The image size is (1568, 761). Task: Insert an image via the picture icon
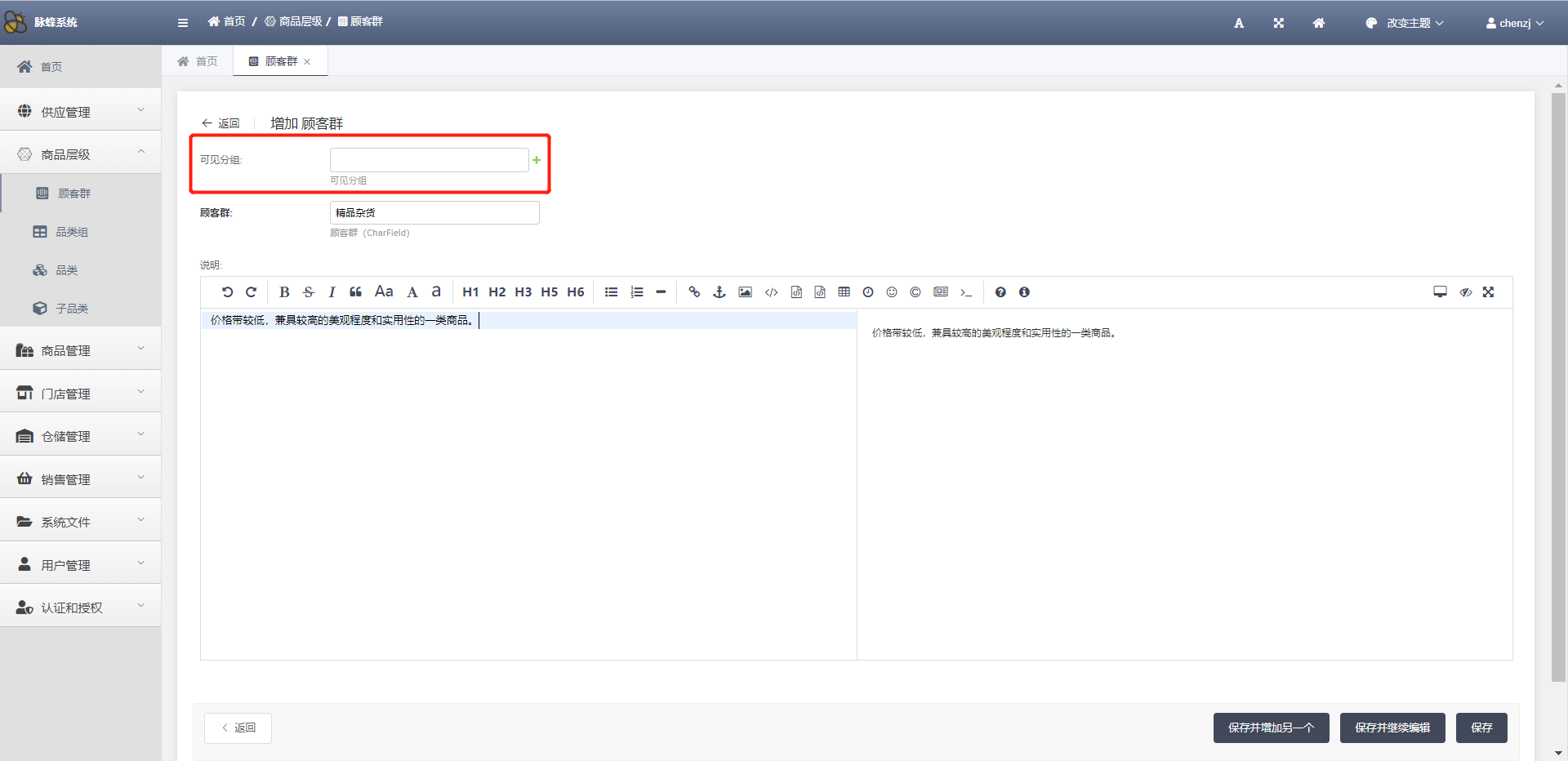point(745,292)
